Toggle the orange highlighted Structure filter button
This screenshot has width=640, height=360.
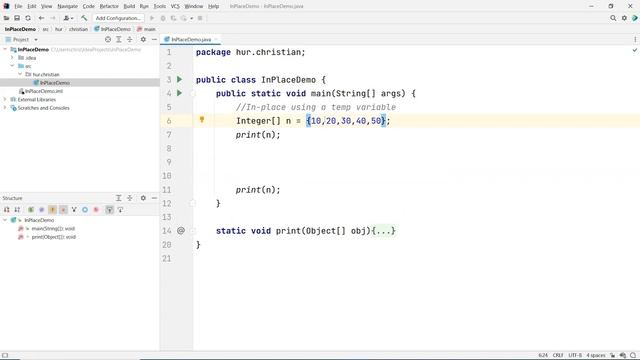click(x=52, y=209)
